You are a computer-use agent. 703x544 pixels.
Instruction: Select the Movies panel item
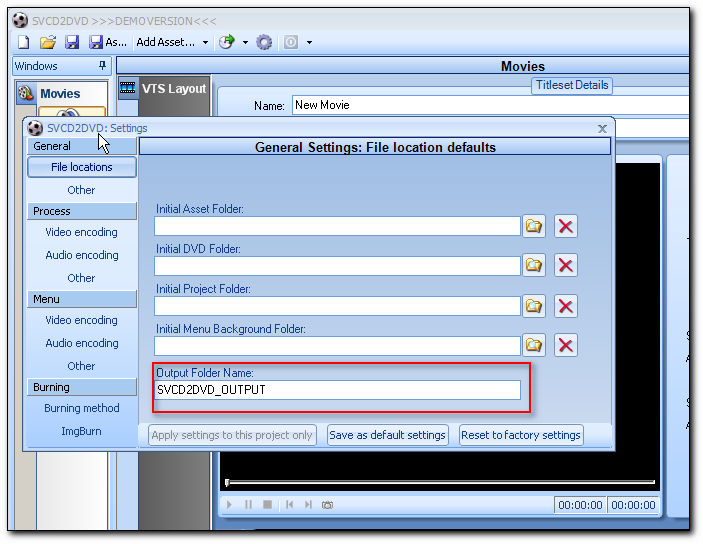(62, 93)
